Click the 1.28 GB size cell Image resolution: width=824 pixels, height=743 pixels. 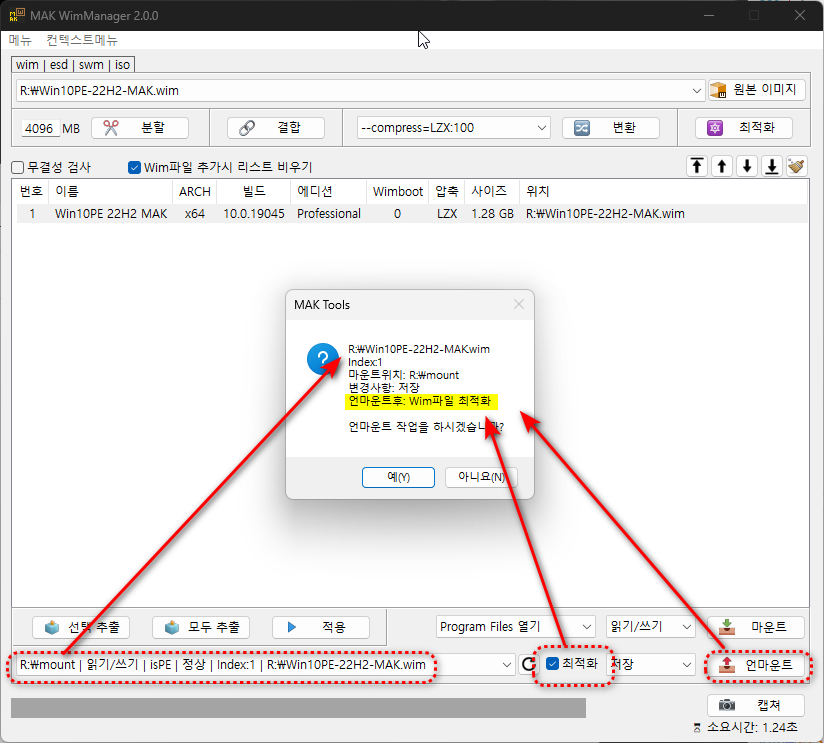492,214
